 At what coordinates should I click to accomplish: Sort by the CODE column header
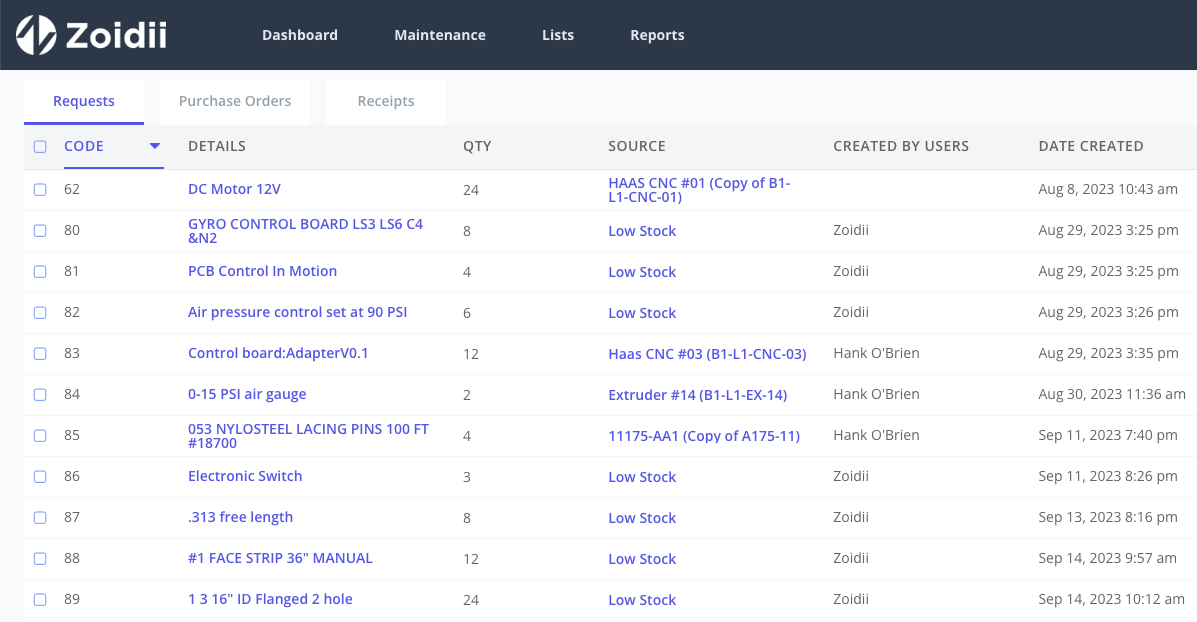[x=84, y=147]
